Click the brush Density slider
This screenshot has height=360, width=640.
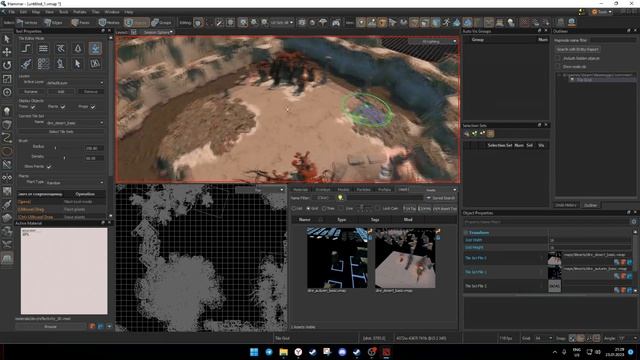[65, 158]
